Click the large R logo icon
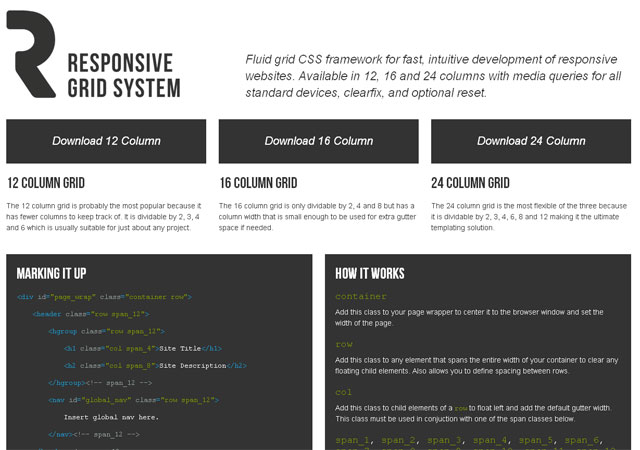640x450 pixels. pos(31,54)
